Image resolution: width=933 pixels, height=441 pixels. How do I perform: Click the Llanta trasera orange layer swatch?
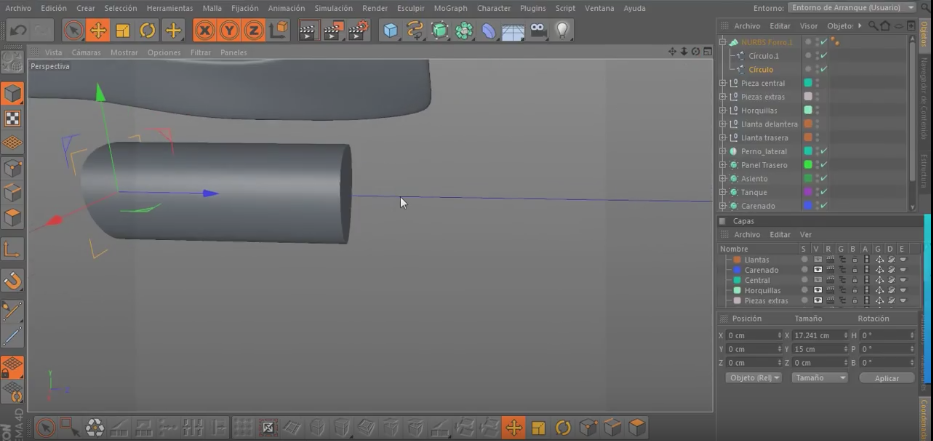pos(808,137)
